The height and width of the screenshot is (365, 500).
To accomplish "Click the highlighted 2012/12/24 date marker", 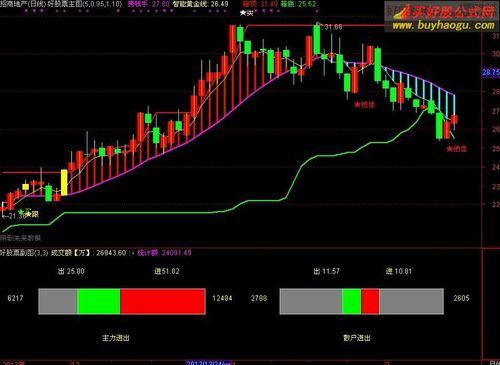I will click(209, 363).
